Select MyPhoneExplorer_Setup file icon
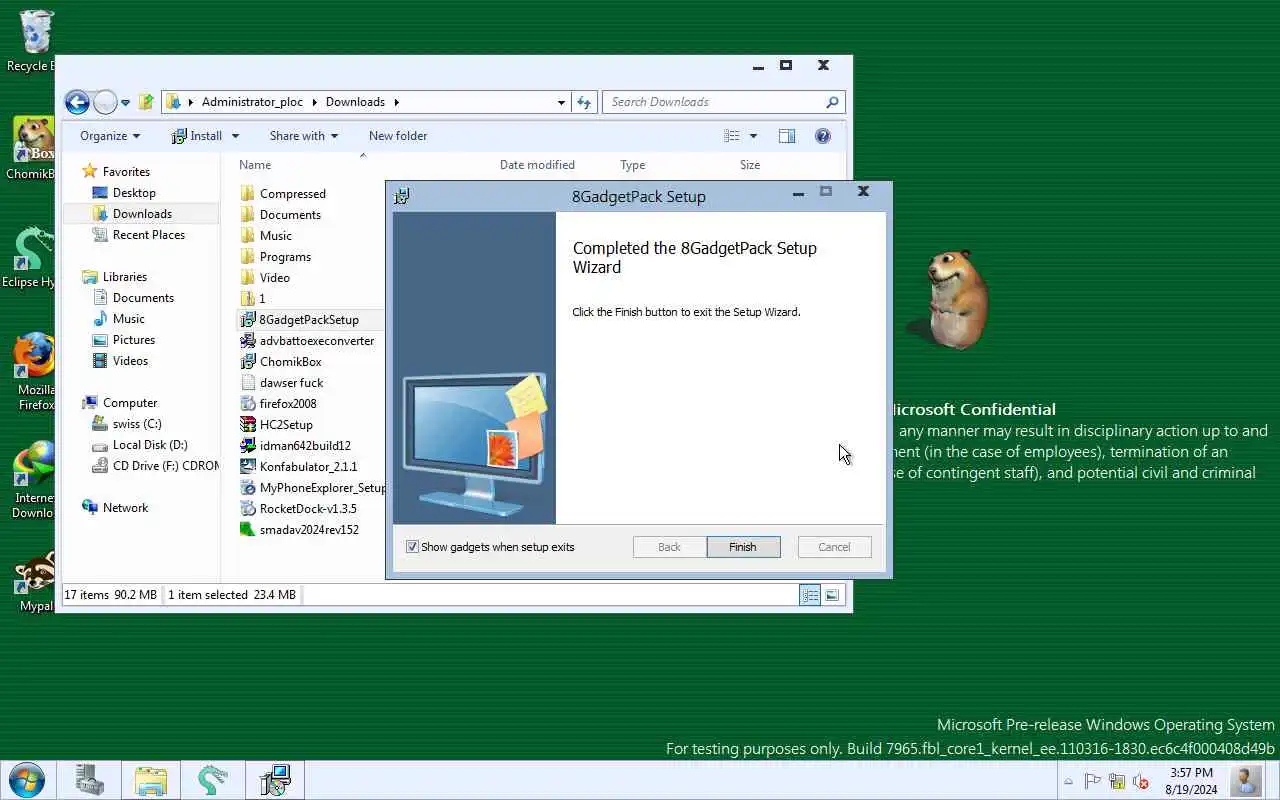Viewport: 1280px width, 800px height. (249, 488)
